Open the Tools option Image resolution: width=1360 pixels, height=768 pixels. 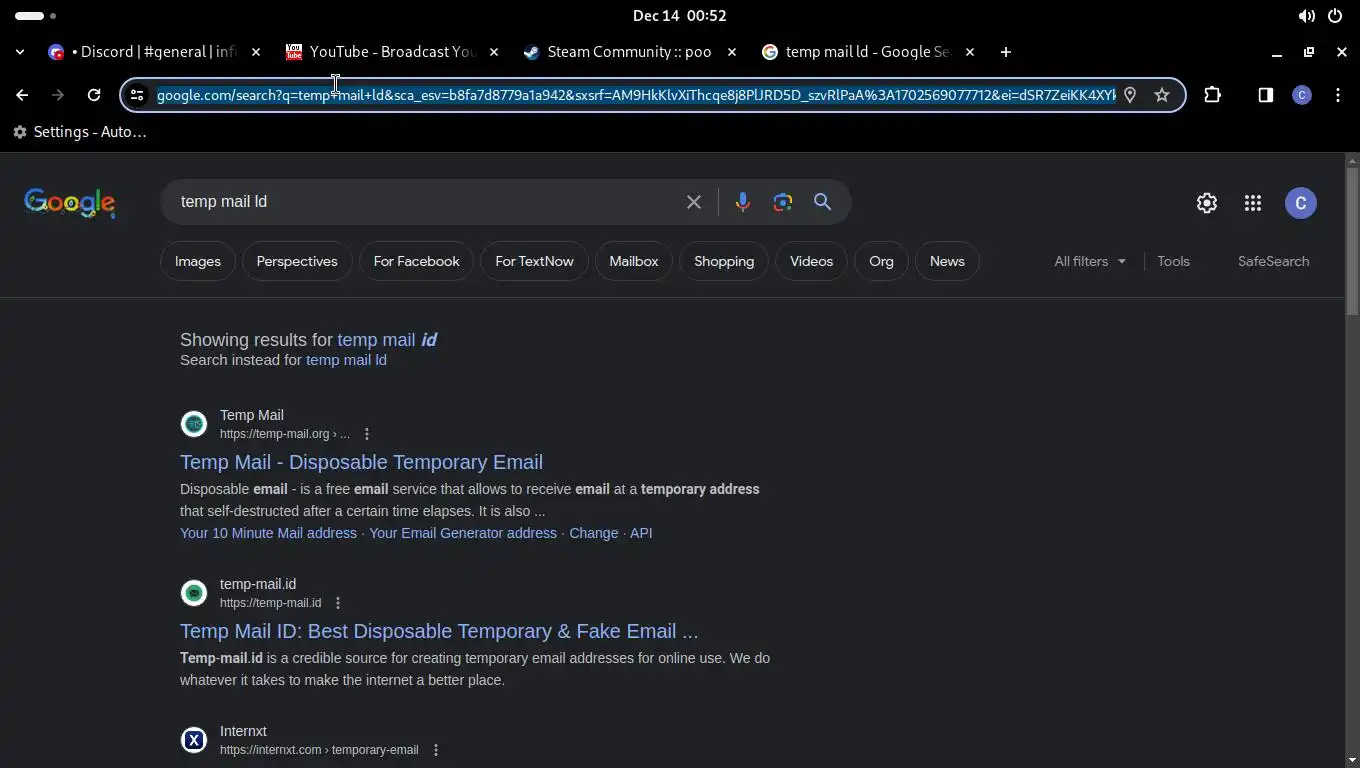[1174, 261]
